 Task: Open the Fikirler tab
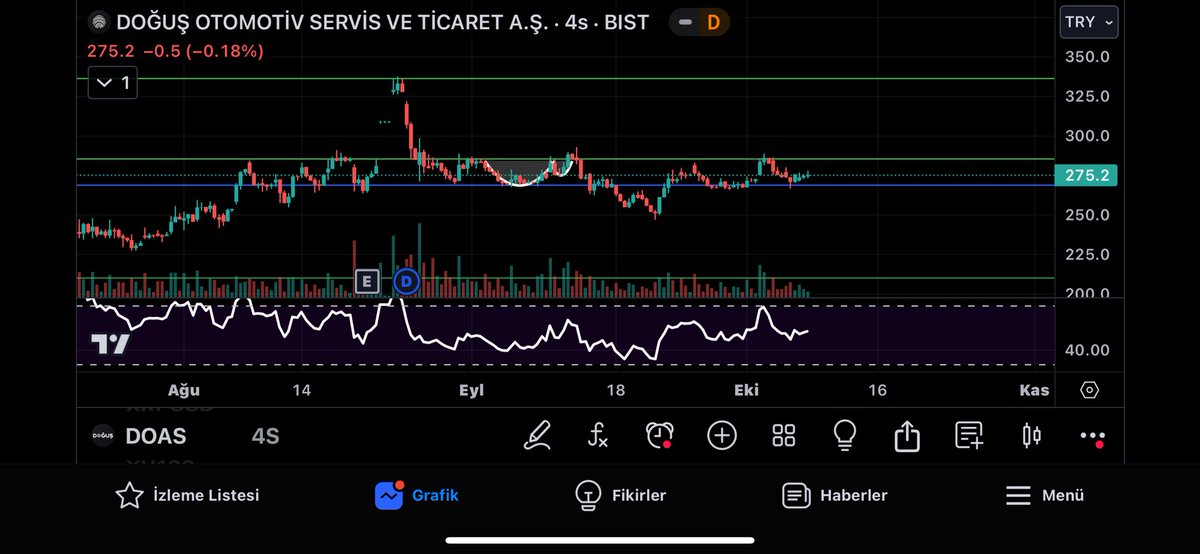pos(620,495)
